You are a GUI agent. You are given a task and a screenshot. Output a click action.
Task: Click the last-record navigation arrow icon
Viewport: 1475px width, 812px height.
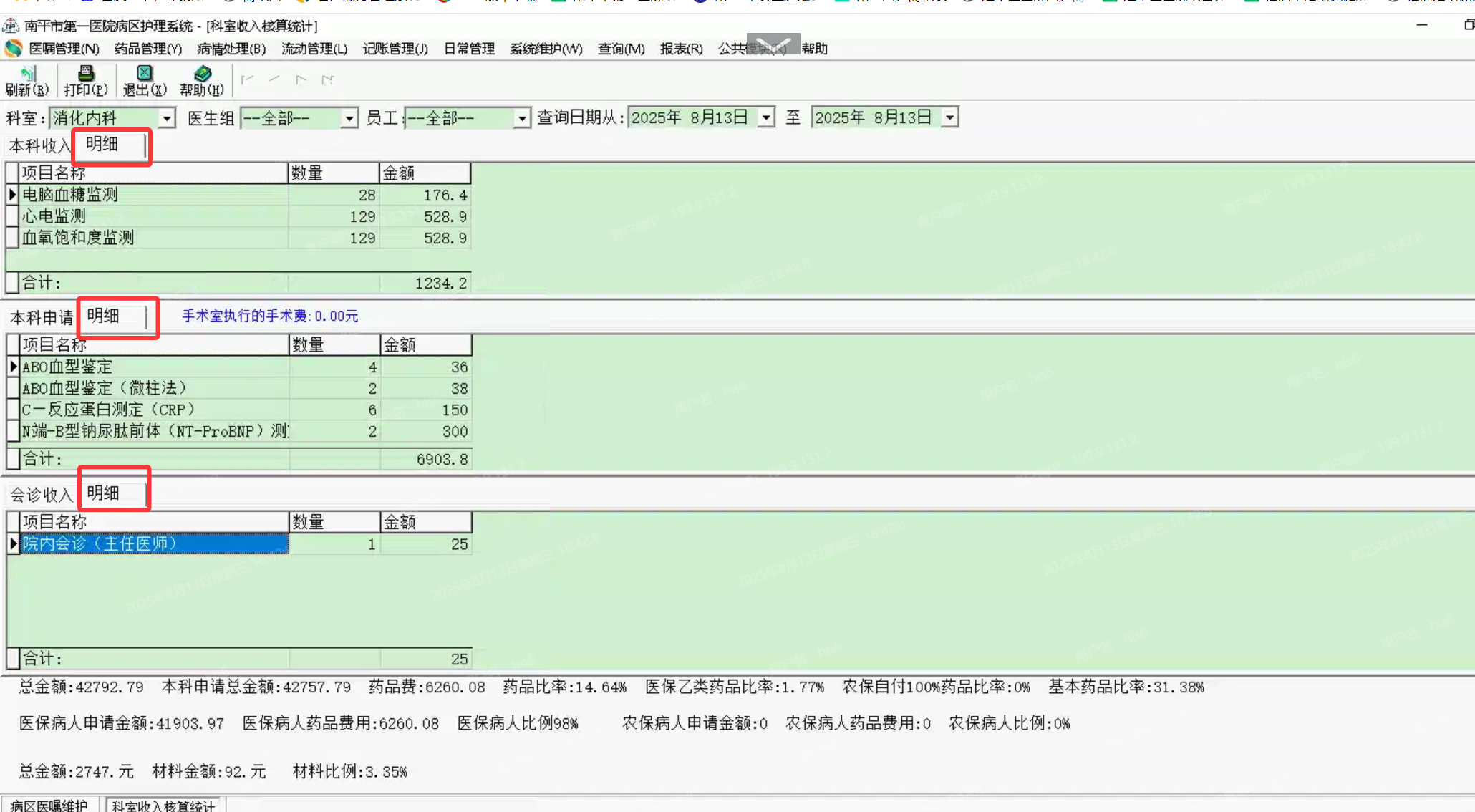(328, 79)
